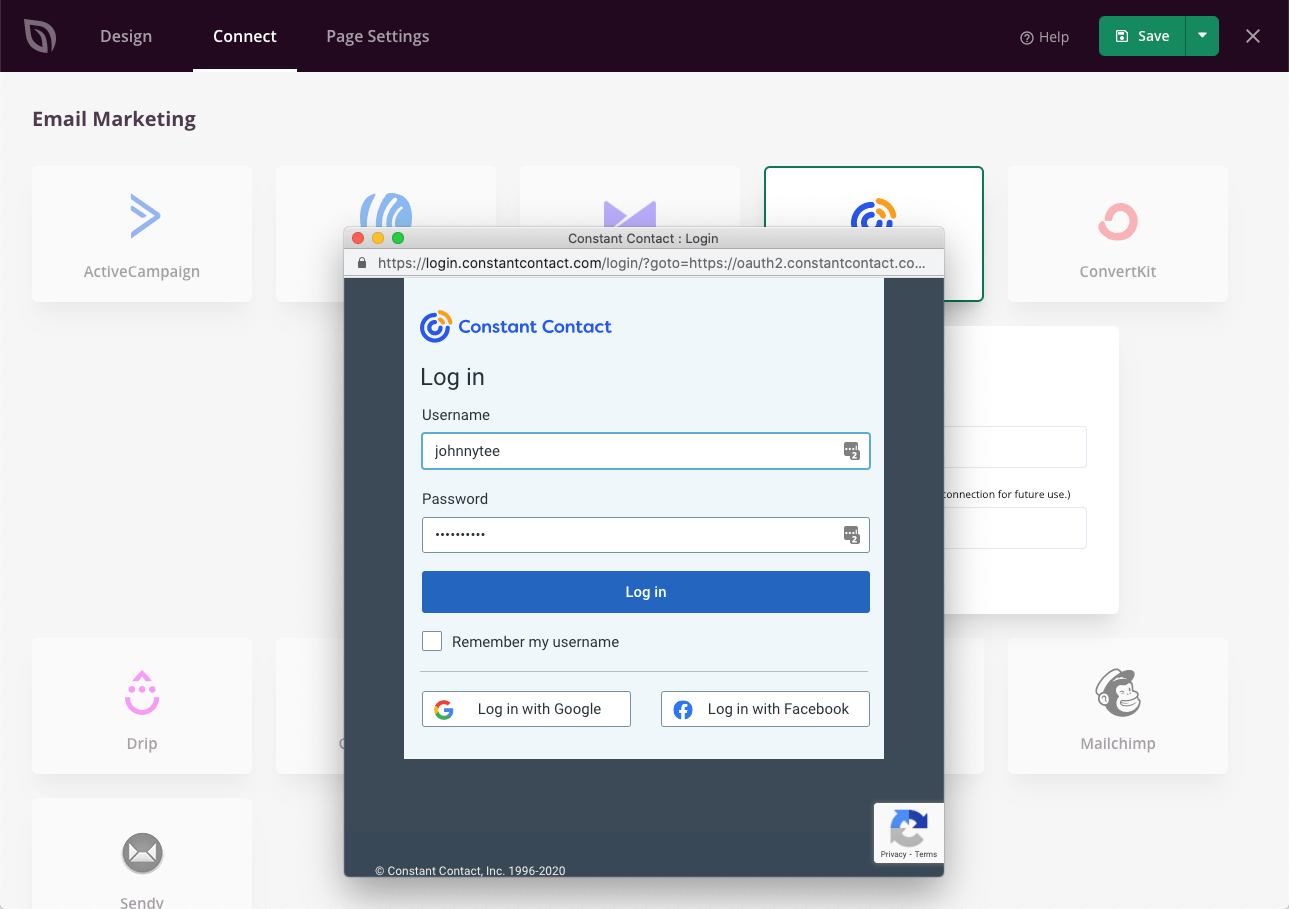Select the Constant Contact card icon behind popup
Image resolution: width=1289 pixels, height=909 pixels.
click(x=873, y=212)
